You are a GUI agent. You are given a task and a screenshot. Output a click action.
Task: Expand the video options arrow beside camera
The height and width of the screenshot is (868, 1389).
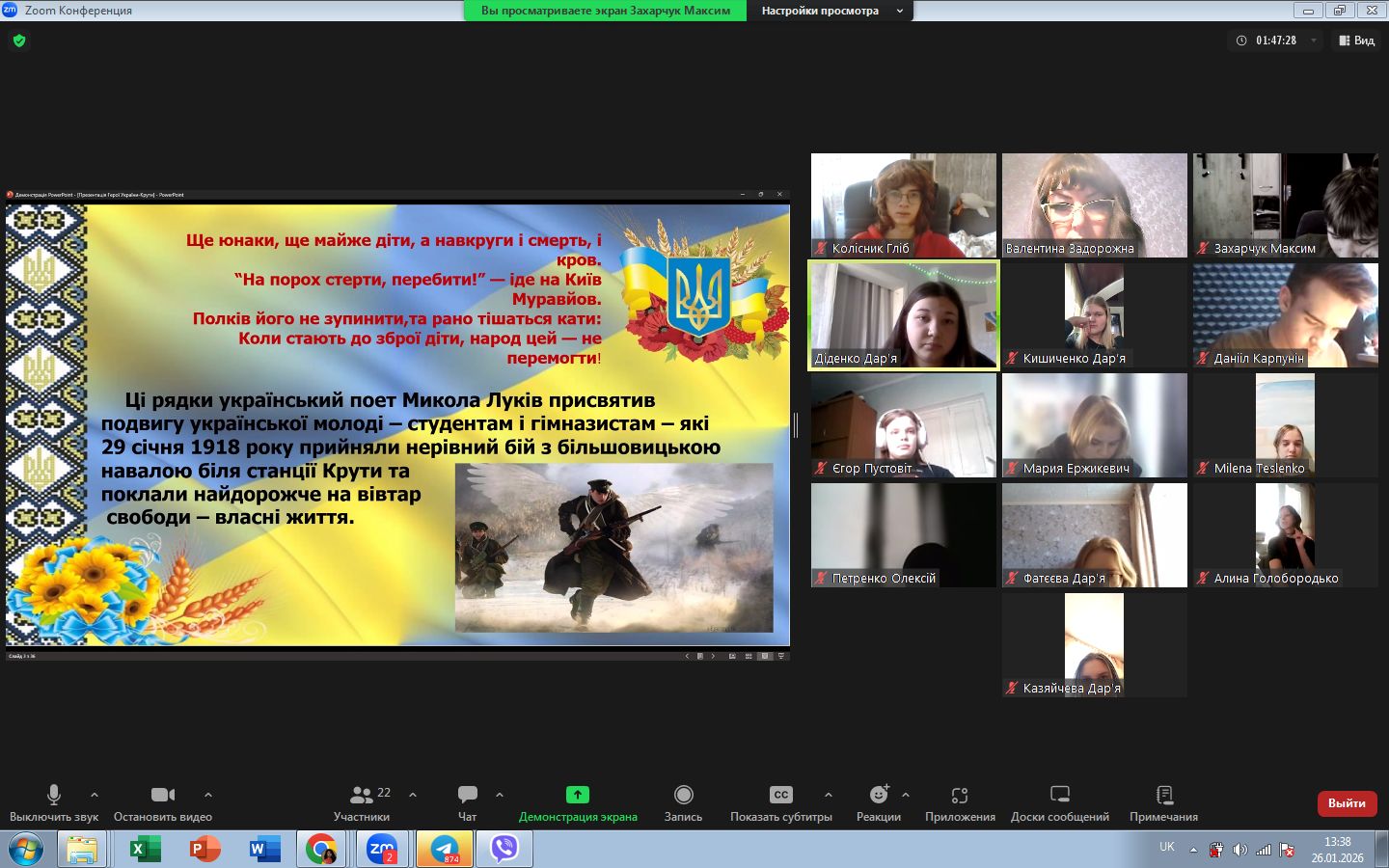tap(208, 795)
